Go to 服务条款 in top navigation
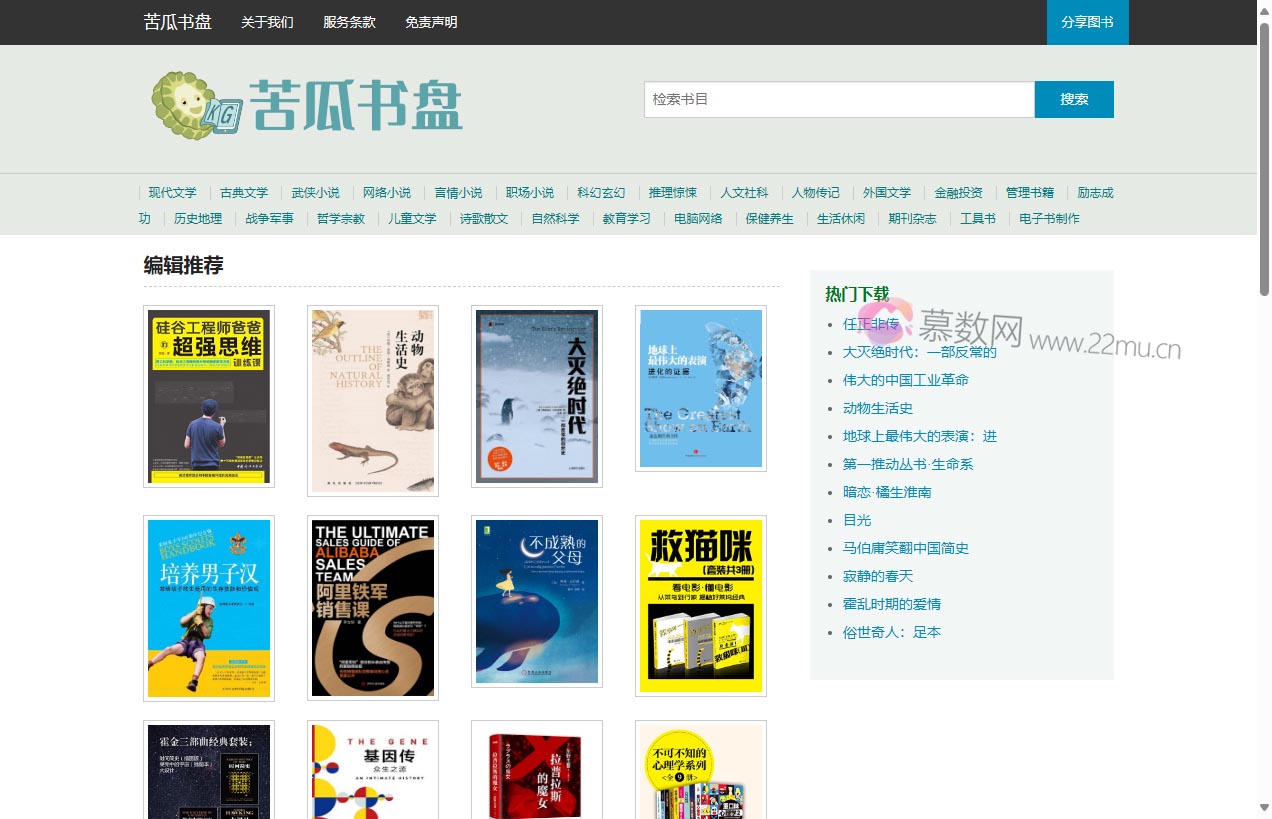 point(349,22)
